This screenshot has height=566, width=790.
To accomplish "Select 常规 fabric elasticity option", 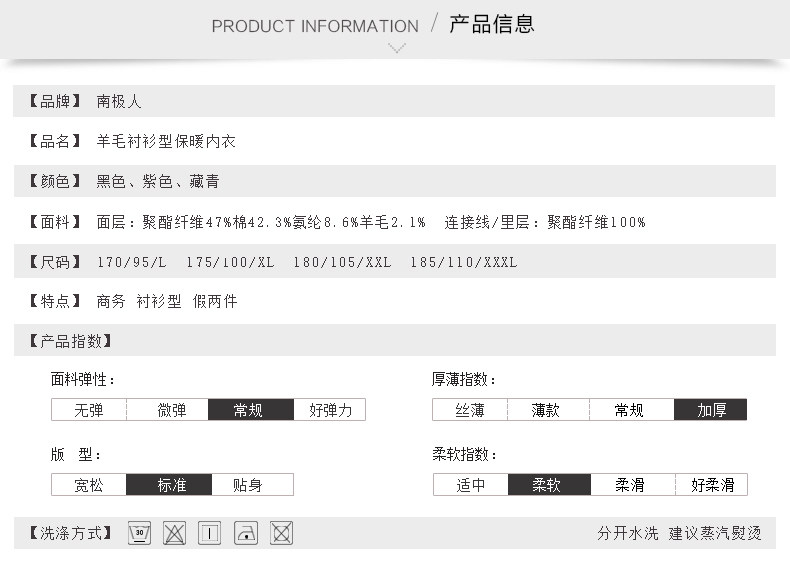I will (x=250, y=410).
